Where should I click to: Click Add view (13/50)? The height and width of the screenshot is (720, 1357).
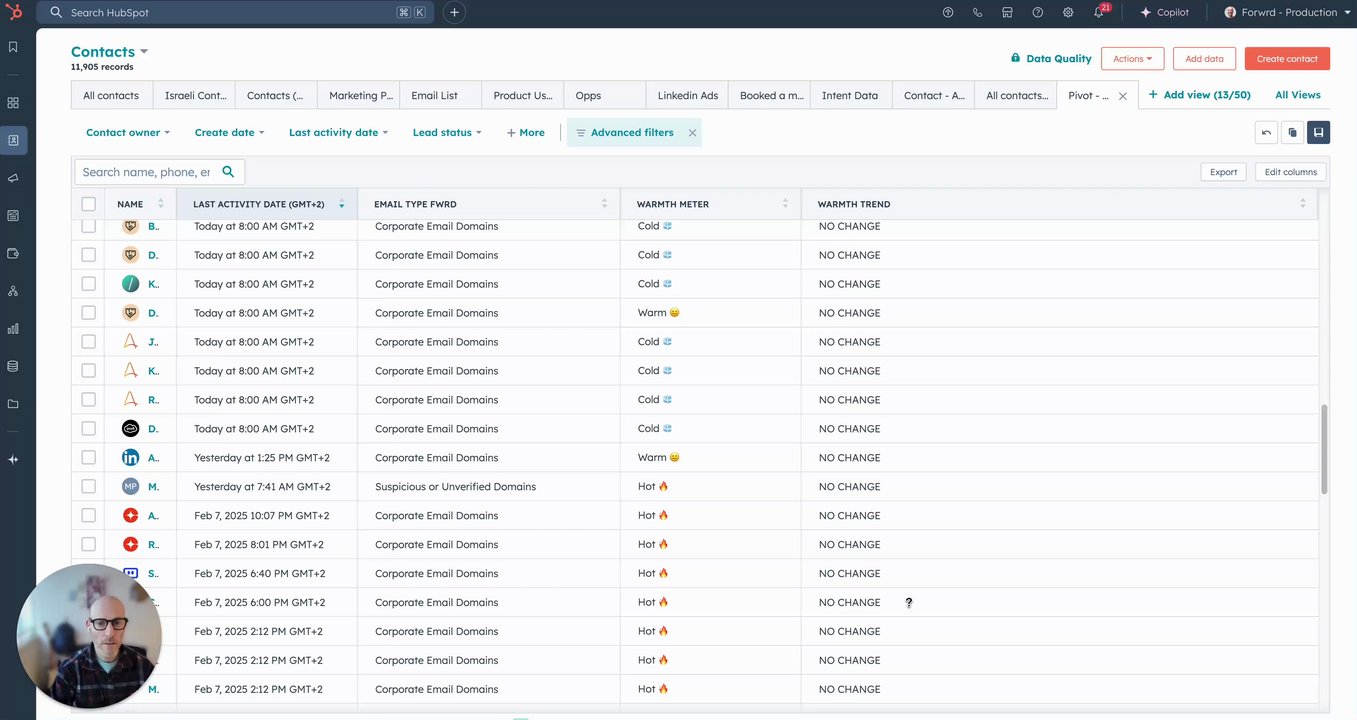(1199, 95)
